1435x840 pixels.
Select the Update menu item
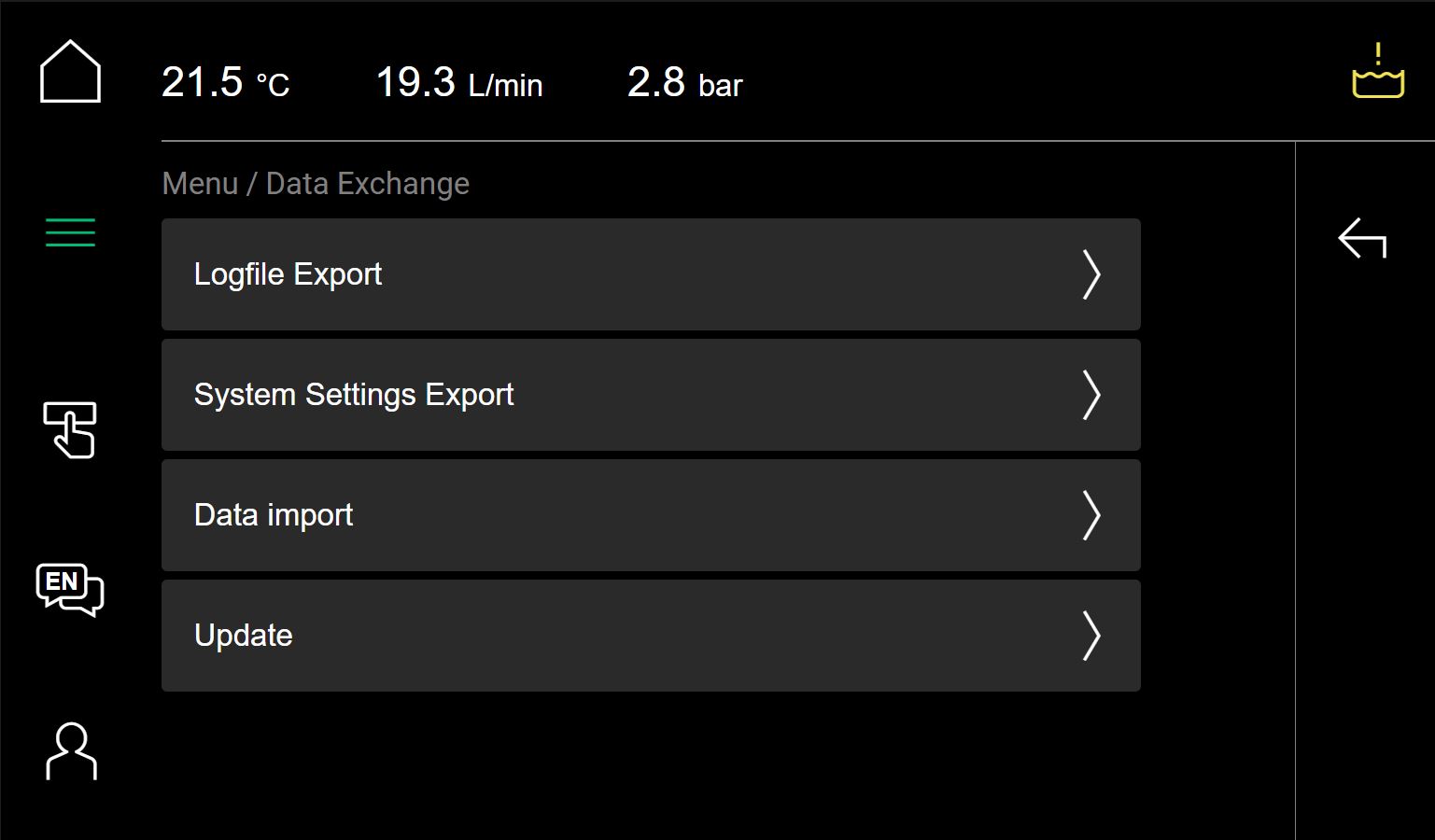(x=651, y=636)
